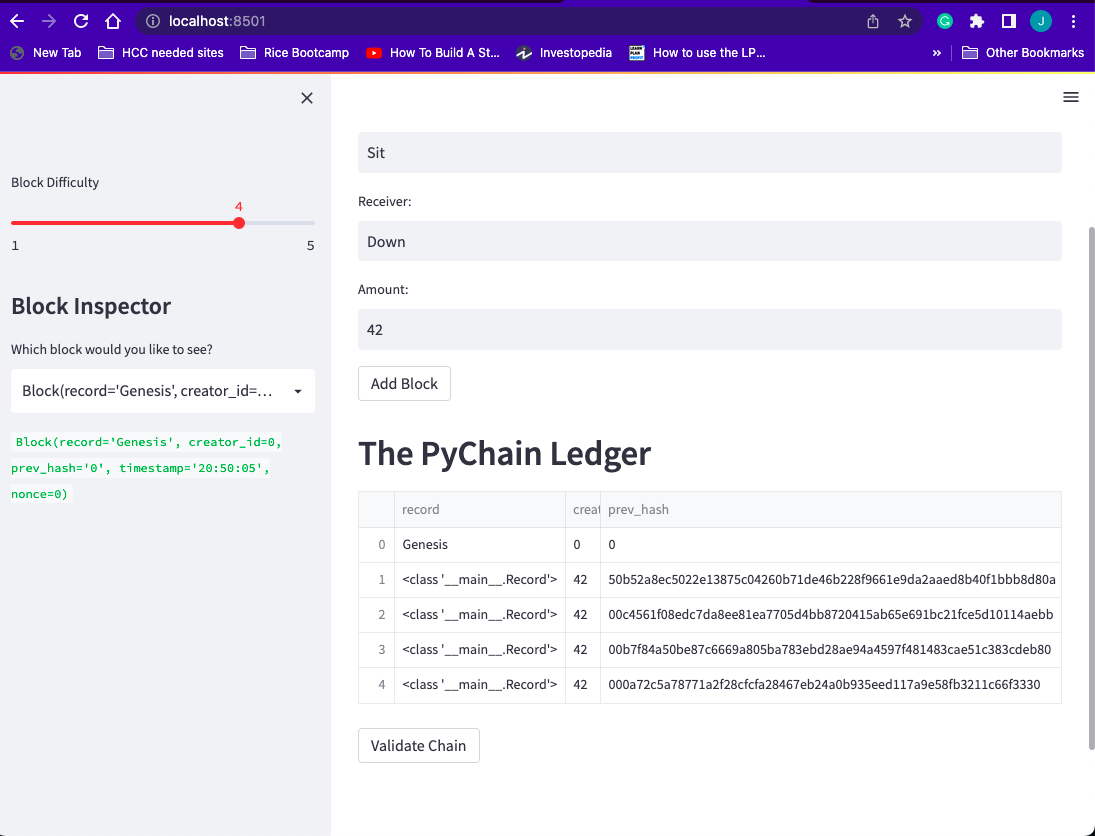Open New Tab bookmark
Image resolution: width=1095 pixels, height=836 pixels.
(x=46, y=52)
